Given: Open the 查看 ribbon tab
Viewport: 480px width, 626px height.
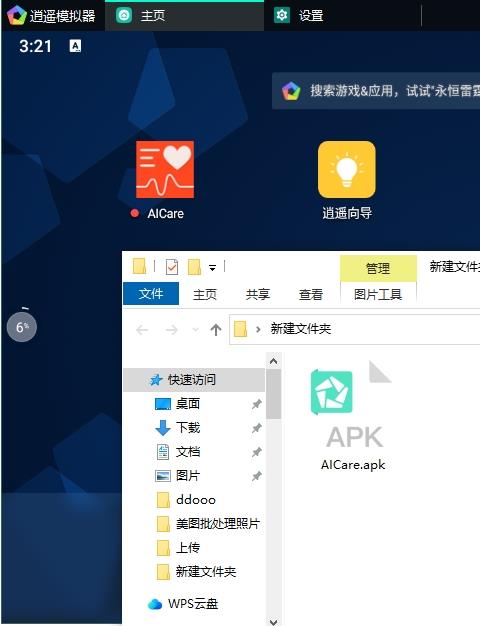Looking at the screenshot, I should click(x=310, y=294).
